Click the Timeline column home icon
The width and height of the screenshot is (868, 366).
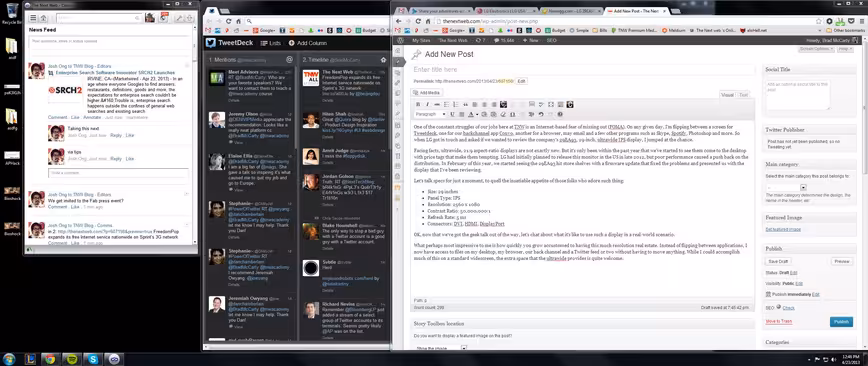[x=383, y=59]
